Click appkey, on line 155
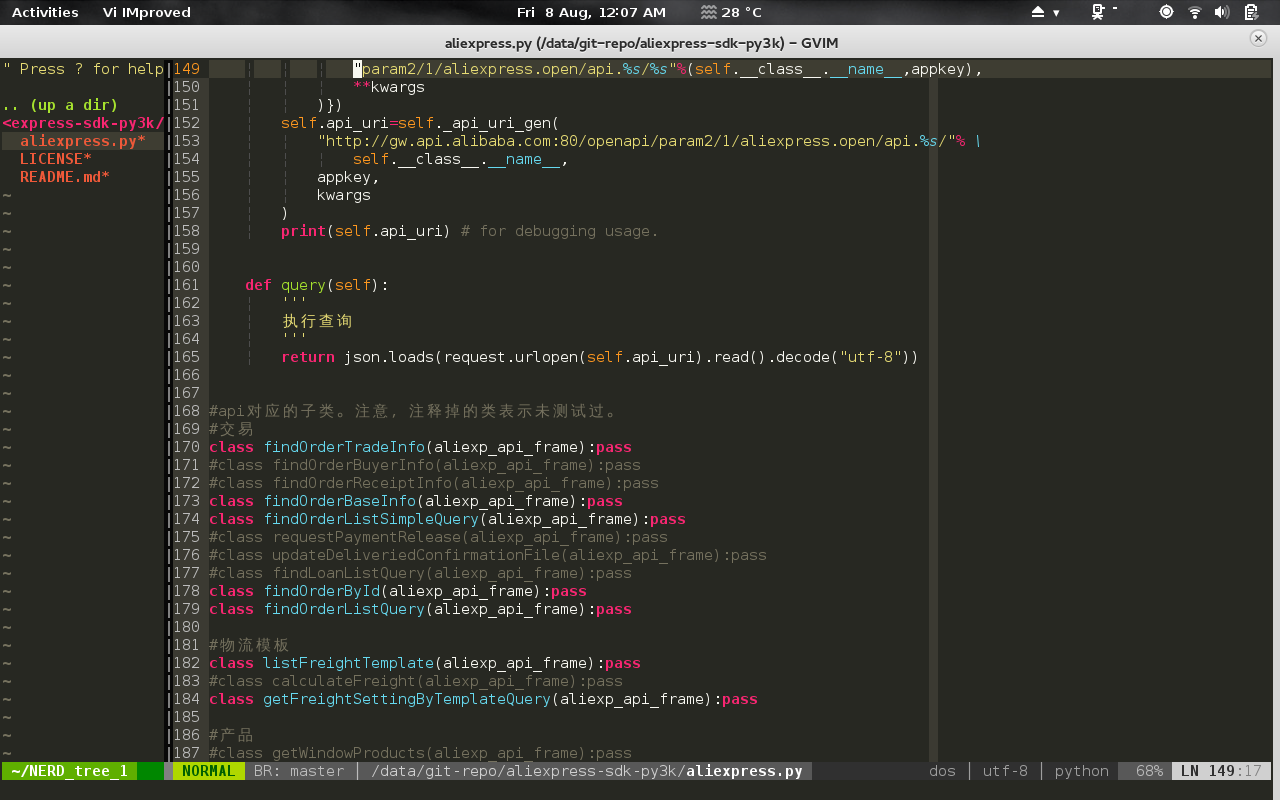The height and width of the screenshot is (800, 1280). 348,177
